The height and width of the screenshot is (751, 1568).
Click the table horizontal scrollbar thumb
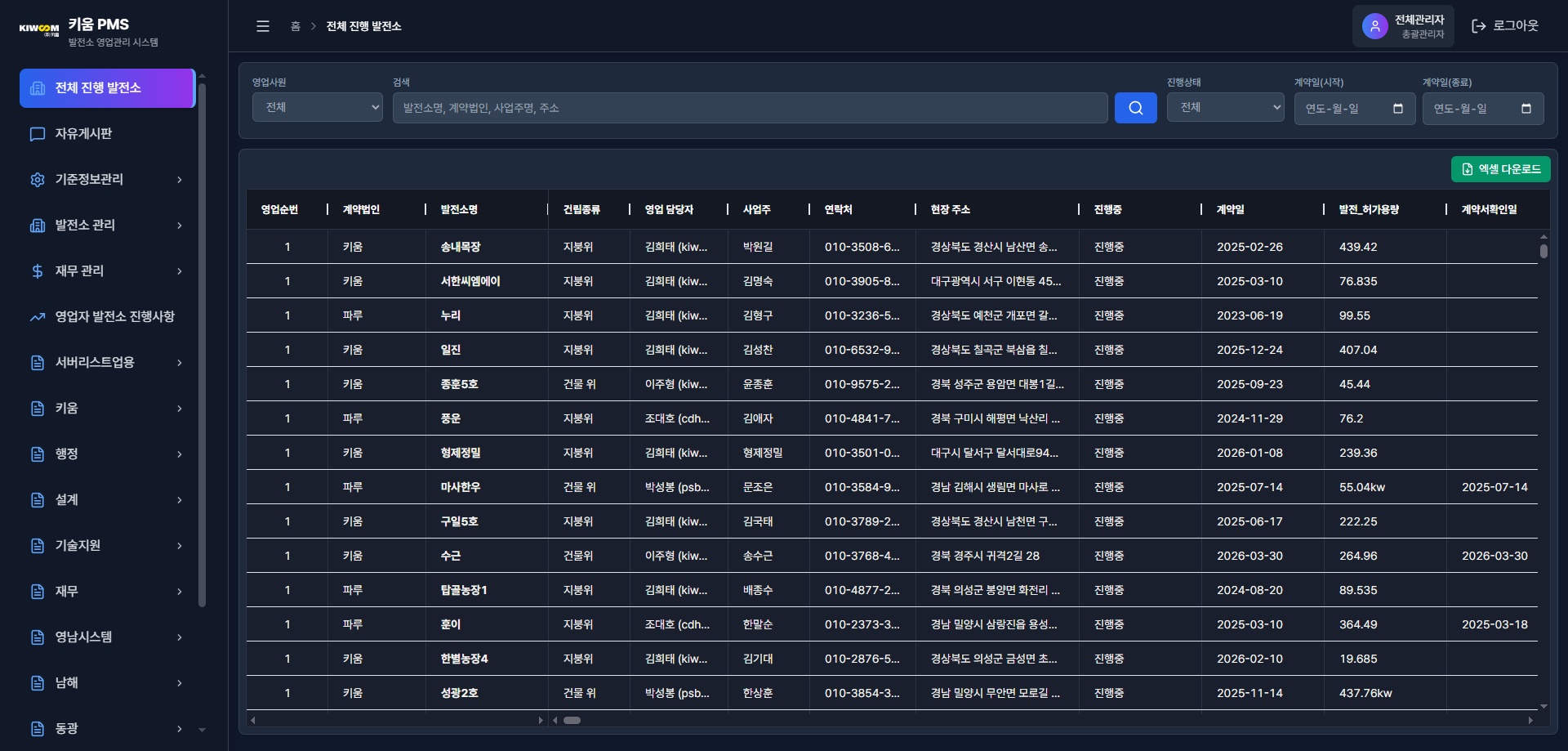tap(572, 720)
